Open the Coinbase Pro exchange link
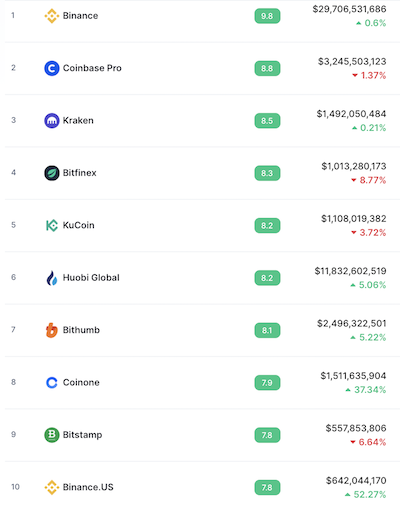 tap(92, 68)
